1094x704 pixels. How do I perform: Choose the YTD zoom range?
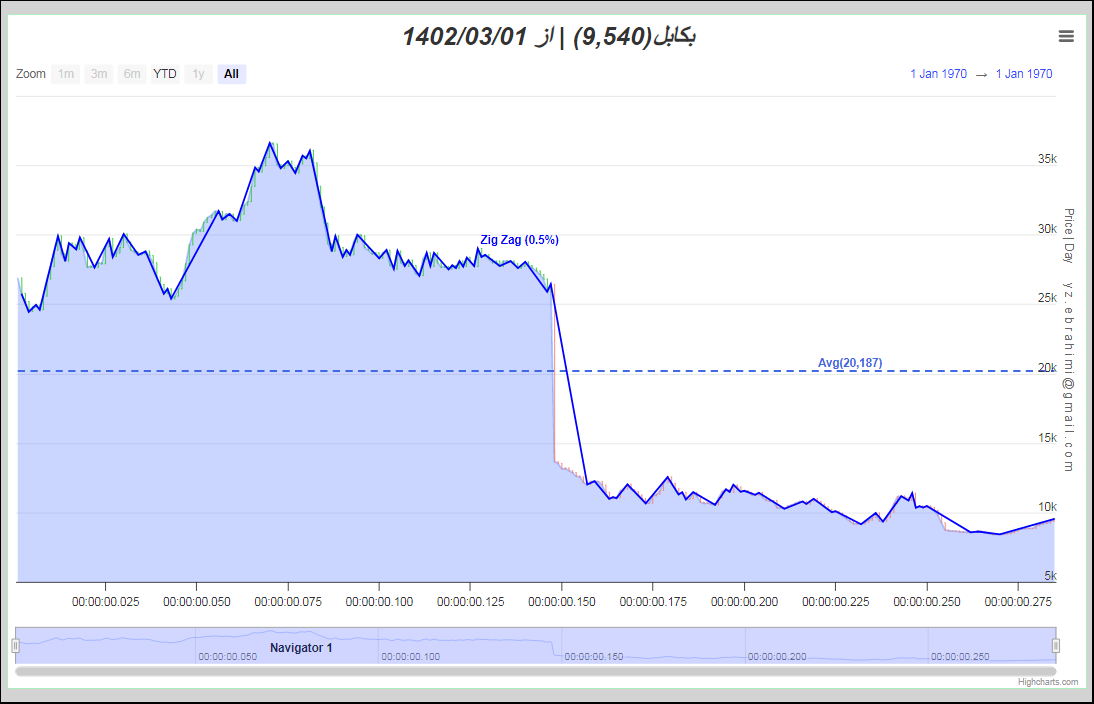[x=165, y=74]
